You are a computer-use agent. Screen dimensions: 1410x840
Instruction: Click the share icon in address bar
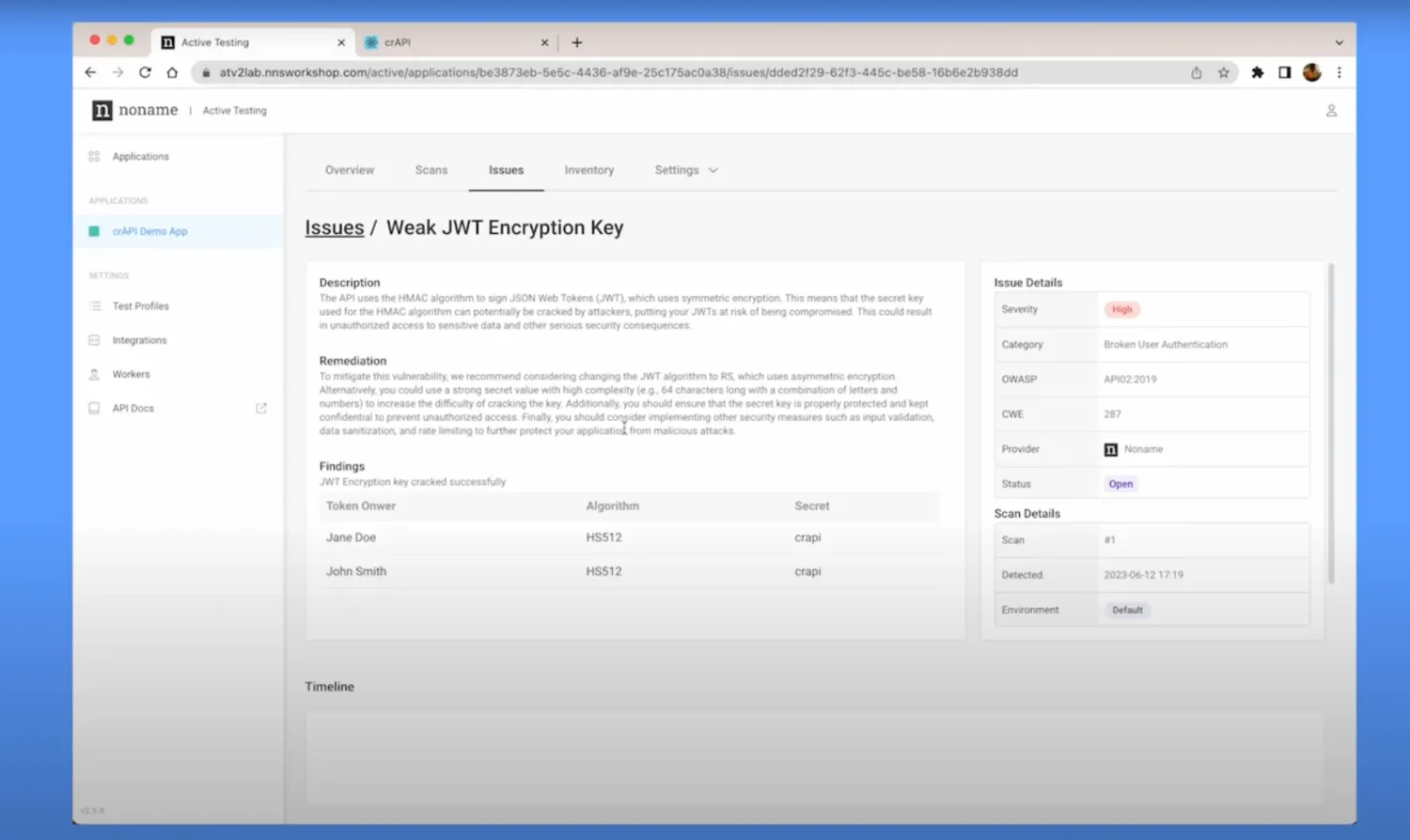(x=1197, y=72)
